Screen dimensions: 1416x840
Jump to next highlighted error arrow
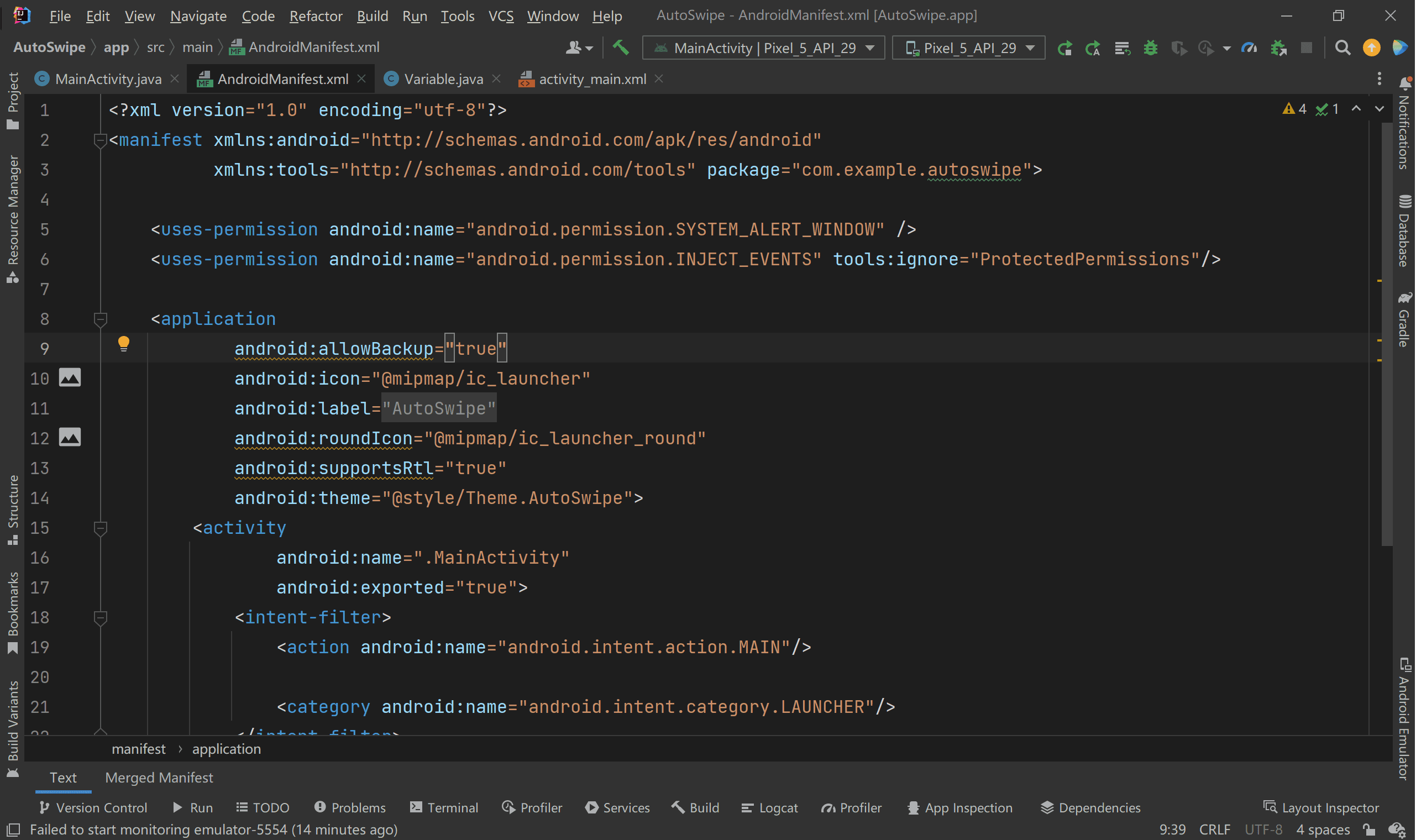pos(1380,109)
